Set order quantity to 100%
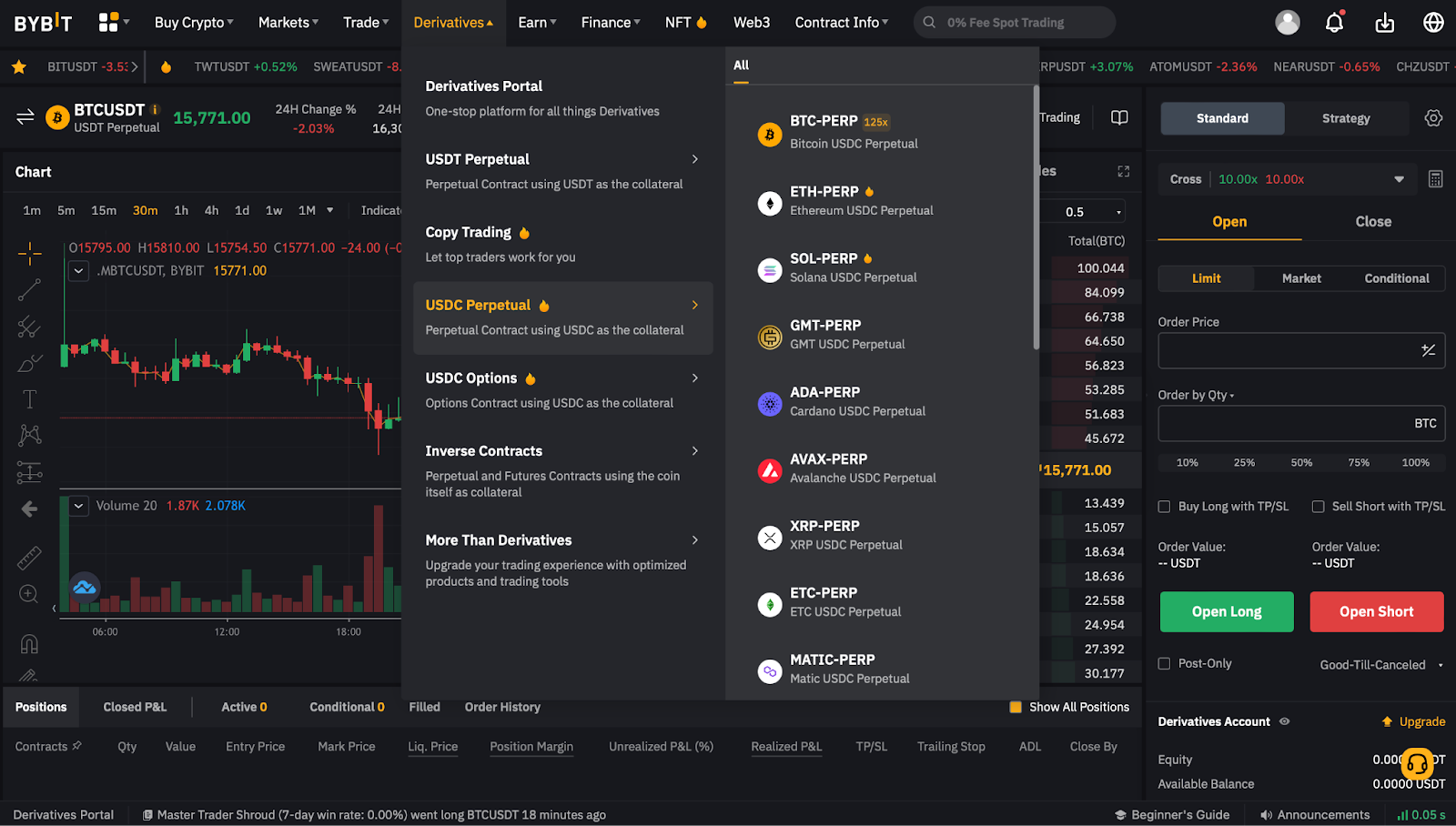The width and height of the screenshot is (1456, 826). tap(1415, 463)
